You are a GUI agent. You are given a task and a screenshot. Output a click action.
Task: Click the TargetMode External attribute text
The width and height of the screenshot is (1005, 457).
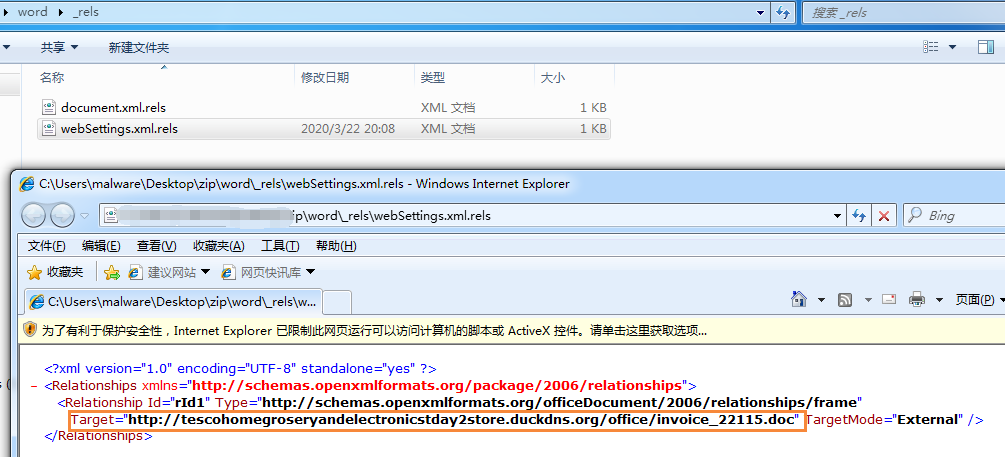[x=885, y=420]
